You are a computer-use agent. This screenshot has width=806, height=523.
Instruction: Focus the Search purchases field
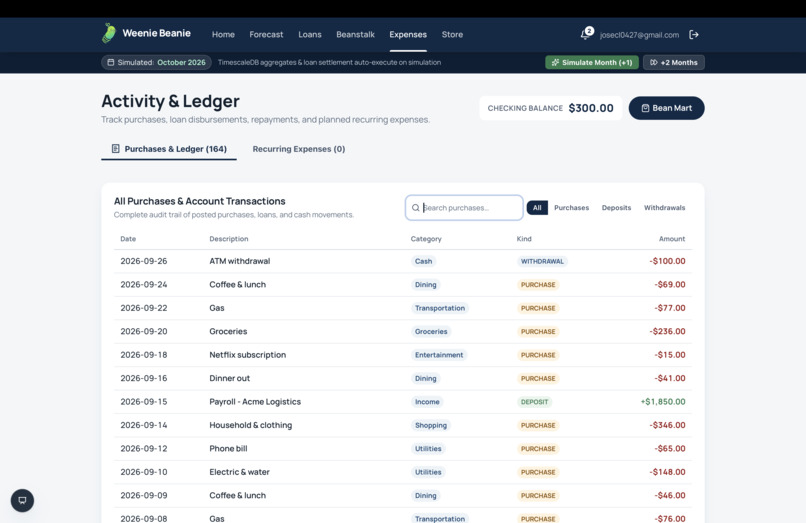pyautogui.click(x=464, y=208)
